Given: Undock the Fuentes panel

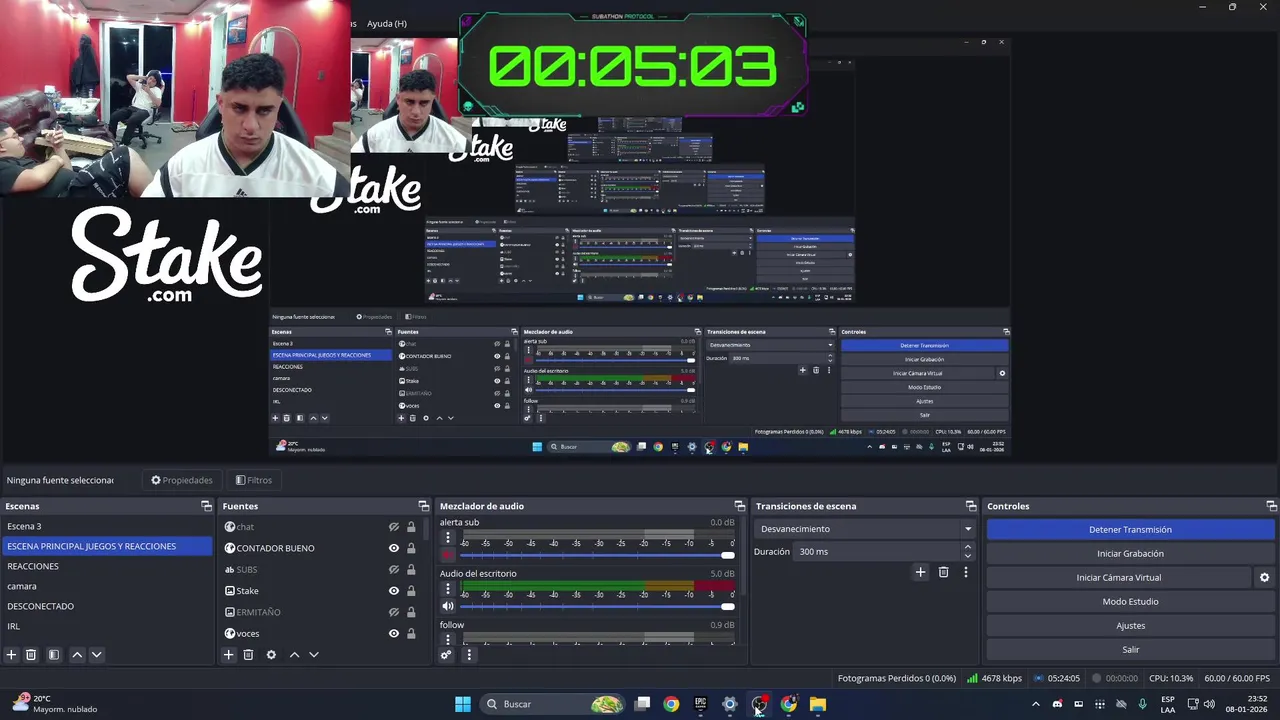Looking at the screenshot, I should 423,506.
